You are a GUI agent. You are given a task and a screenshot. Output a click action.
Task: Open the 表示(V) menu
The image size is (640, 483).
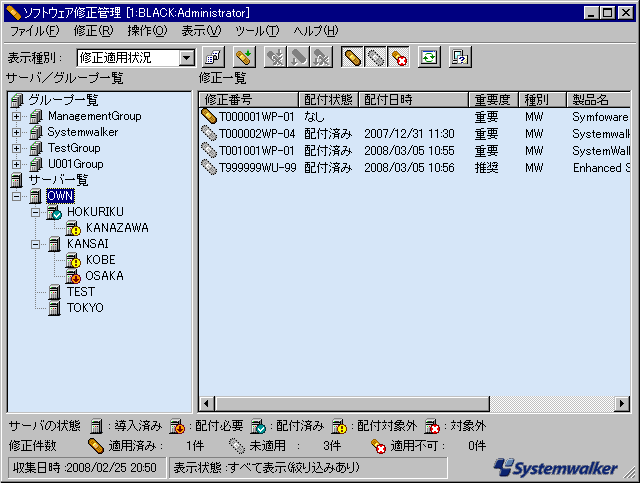pyautogui.click(x=201, y=31)
